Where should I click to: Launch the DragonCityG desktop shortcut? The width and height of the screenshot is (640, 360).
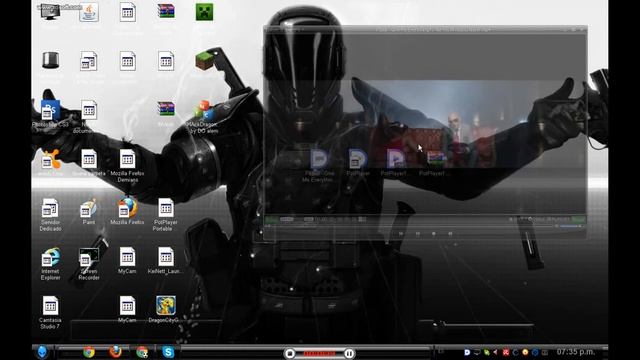pyautogui.click(x=166, y=305)
